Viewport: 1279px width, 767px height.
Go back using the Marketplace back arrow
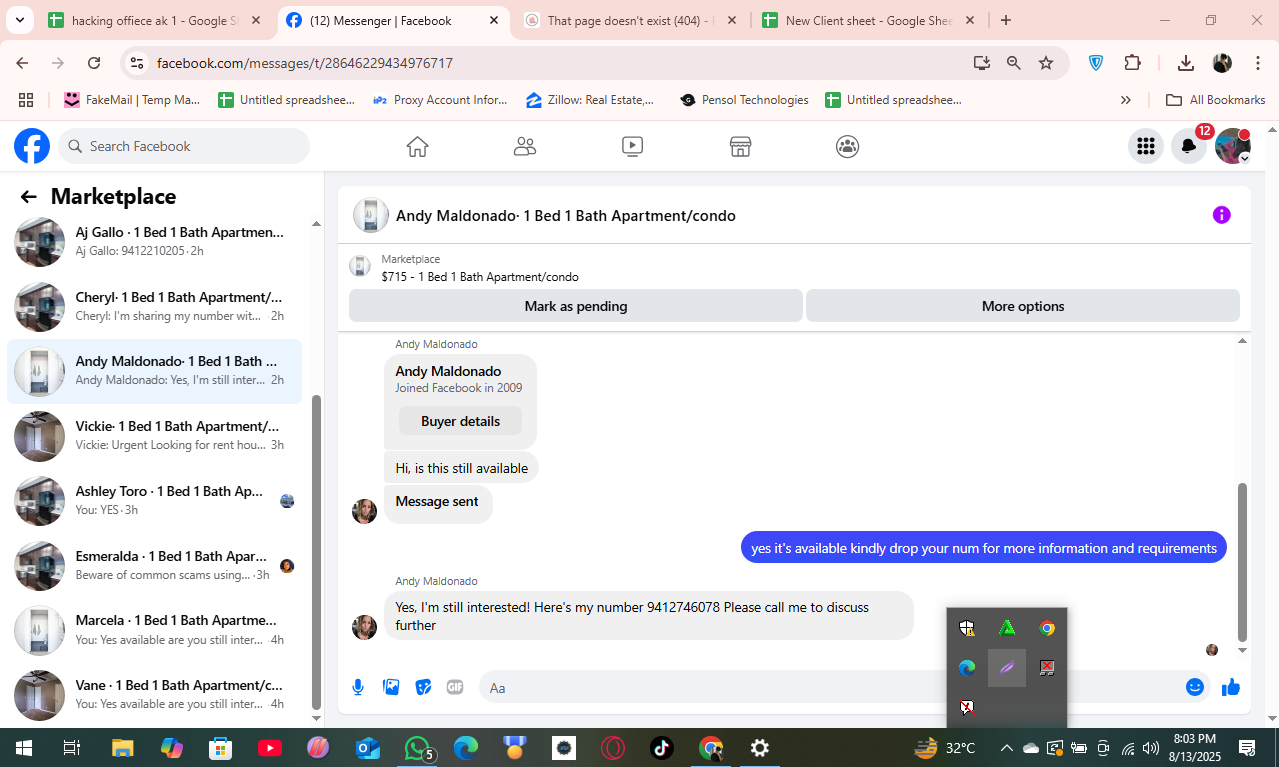point(28,197)
